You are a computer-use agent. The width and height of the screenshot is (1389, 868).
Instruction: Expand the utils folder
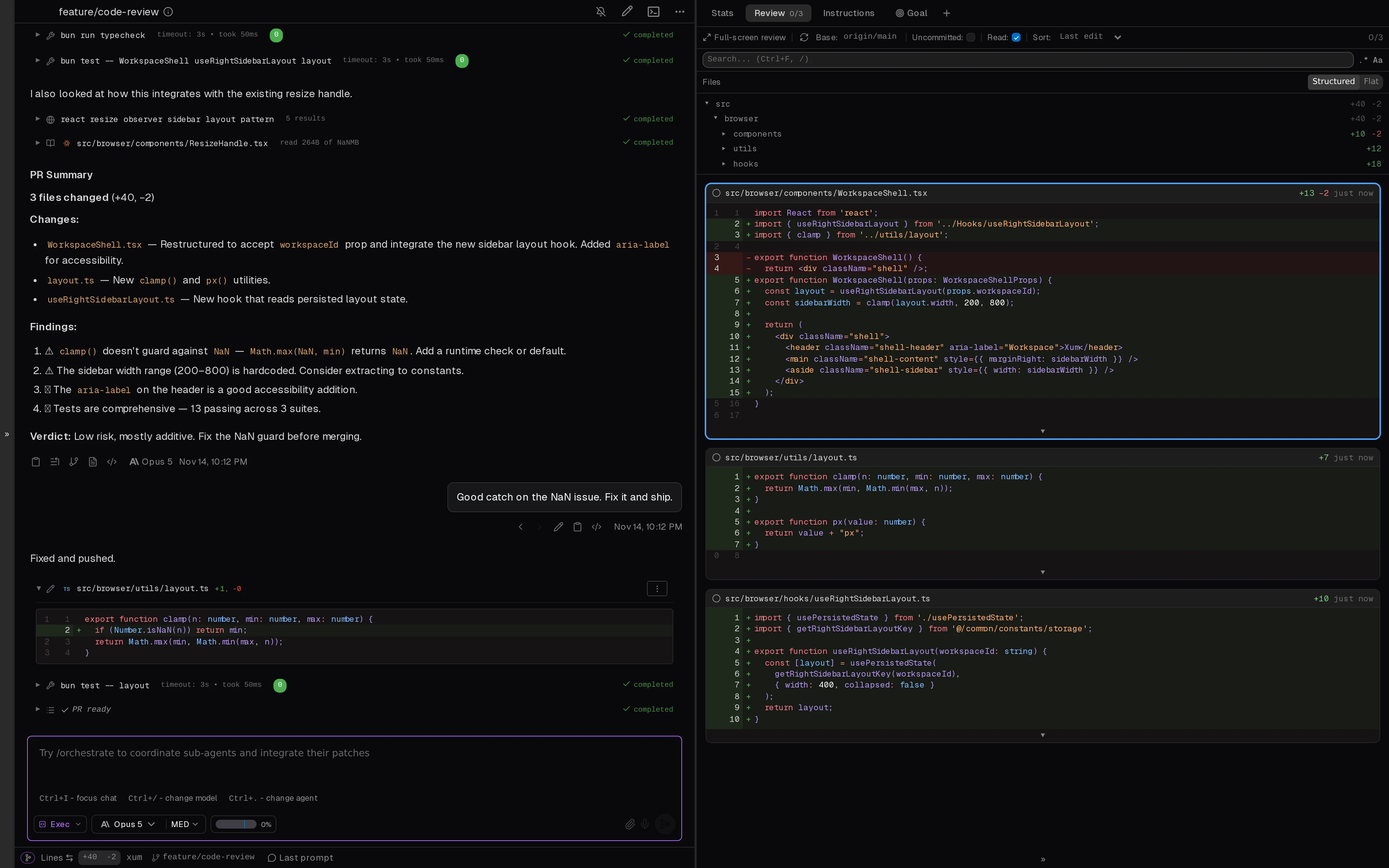724,148
